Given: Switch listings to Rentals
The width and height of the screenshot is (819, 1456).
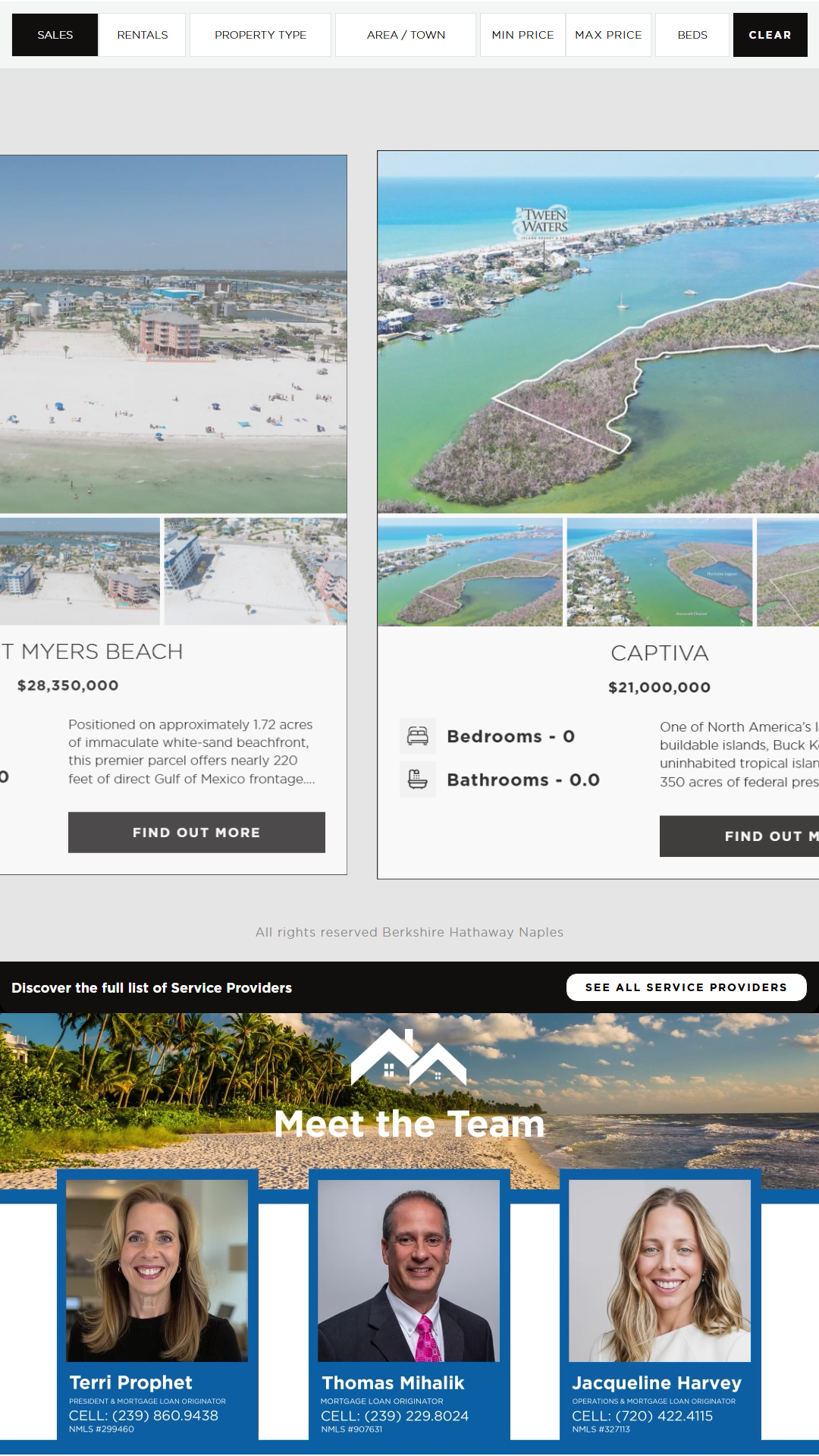Looking at the screenshot, I should [143, 35].
